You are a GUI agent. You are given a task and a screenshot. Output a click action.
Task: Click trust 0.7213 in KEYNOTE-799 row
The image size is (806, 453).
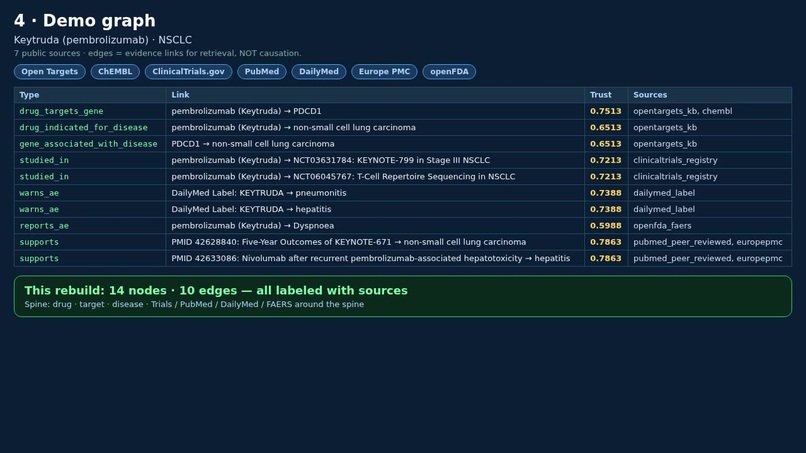606,160
